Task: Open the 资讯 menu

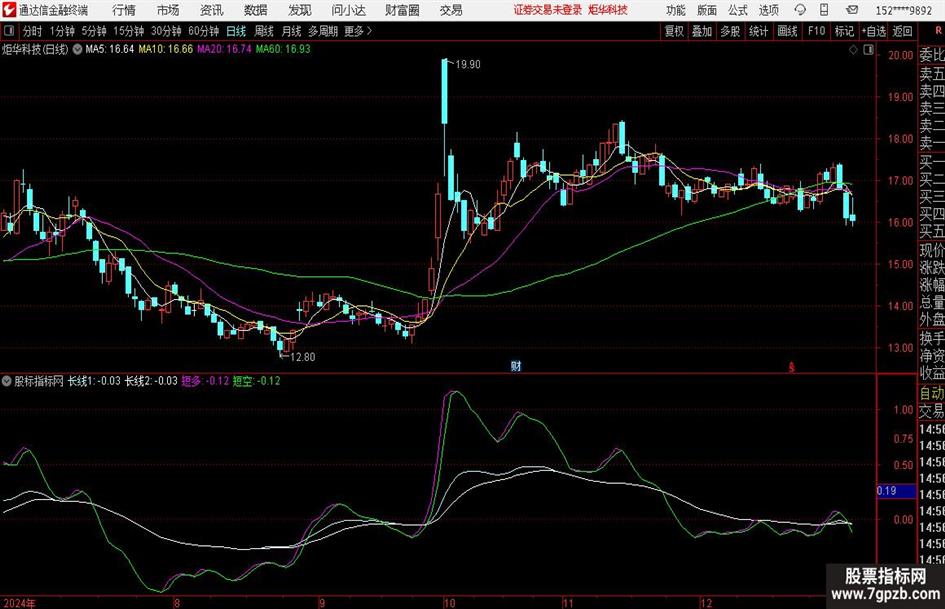Action: pos(212,10)
